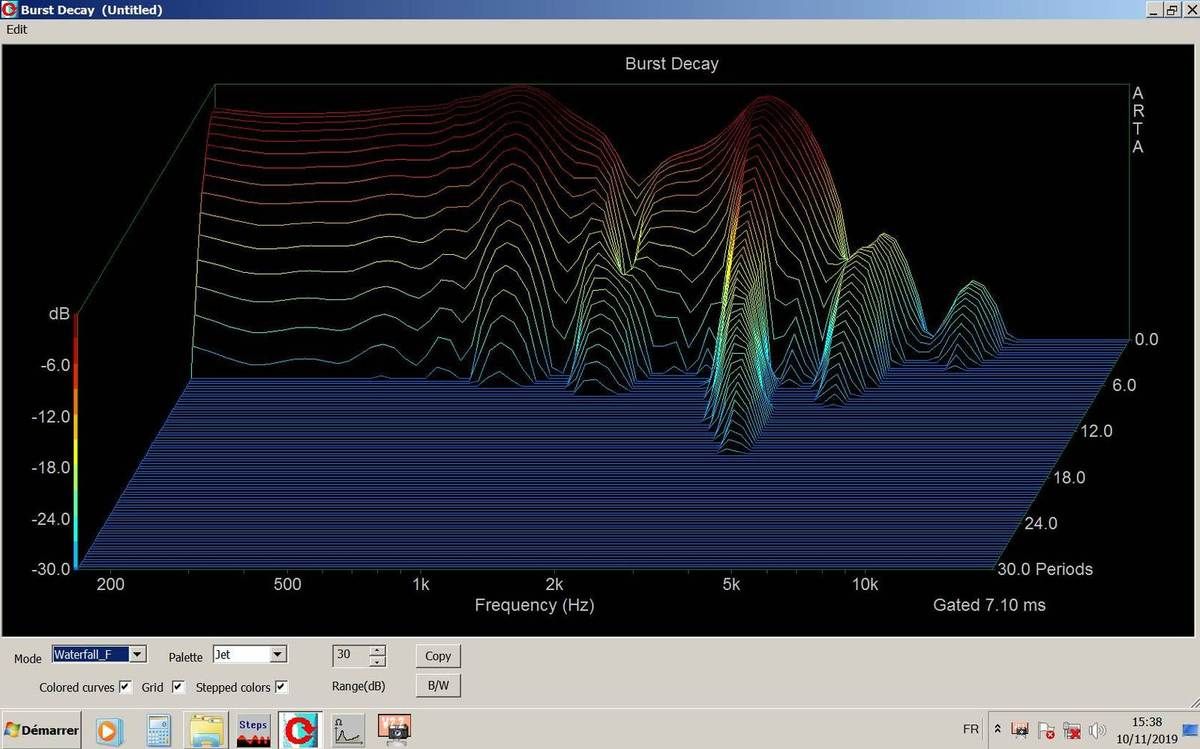Viewport: 1200px width, 749px height.
Task: Open the ARTA app in the taskbar
Action: pos(299,730)
